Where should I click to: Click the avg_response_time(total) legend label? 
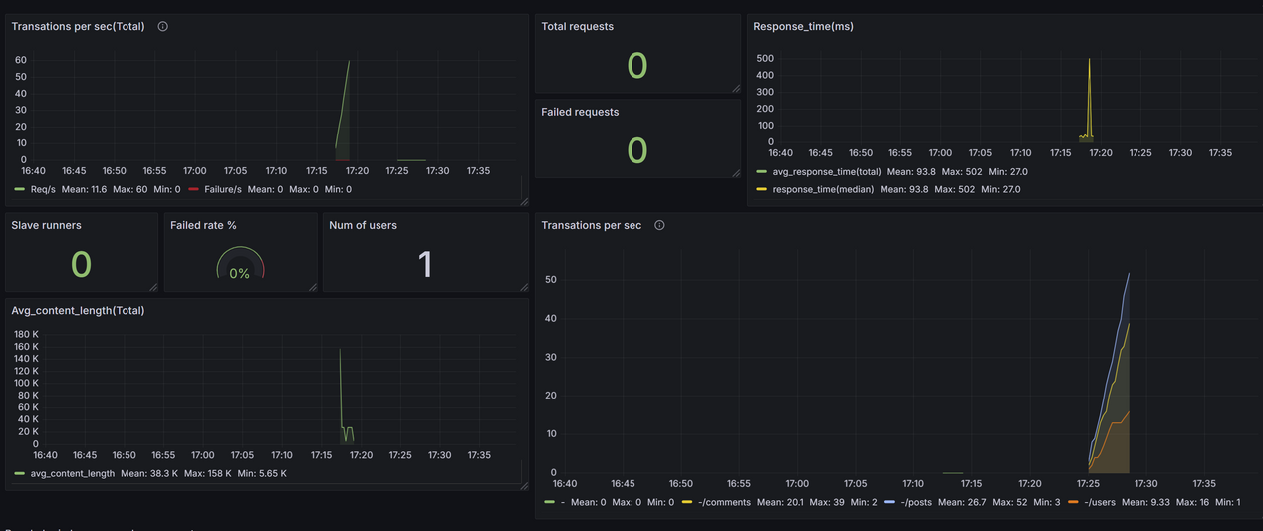(x=827, y=172)
